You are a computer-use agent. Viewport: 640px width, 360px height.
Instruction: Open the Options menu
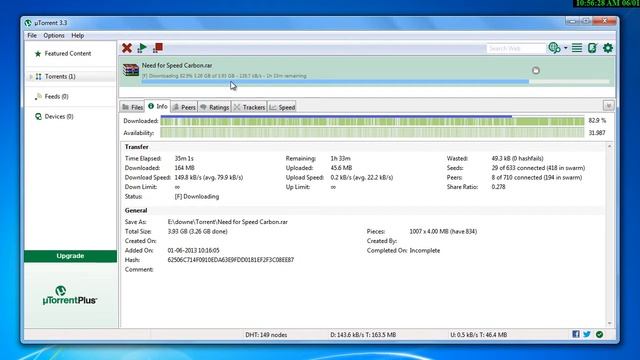point(54,36)
